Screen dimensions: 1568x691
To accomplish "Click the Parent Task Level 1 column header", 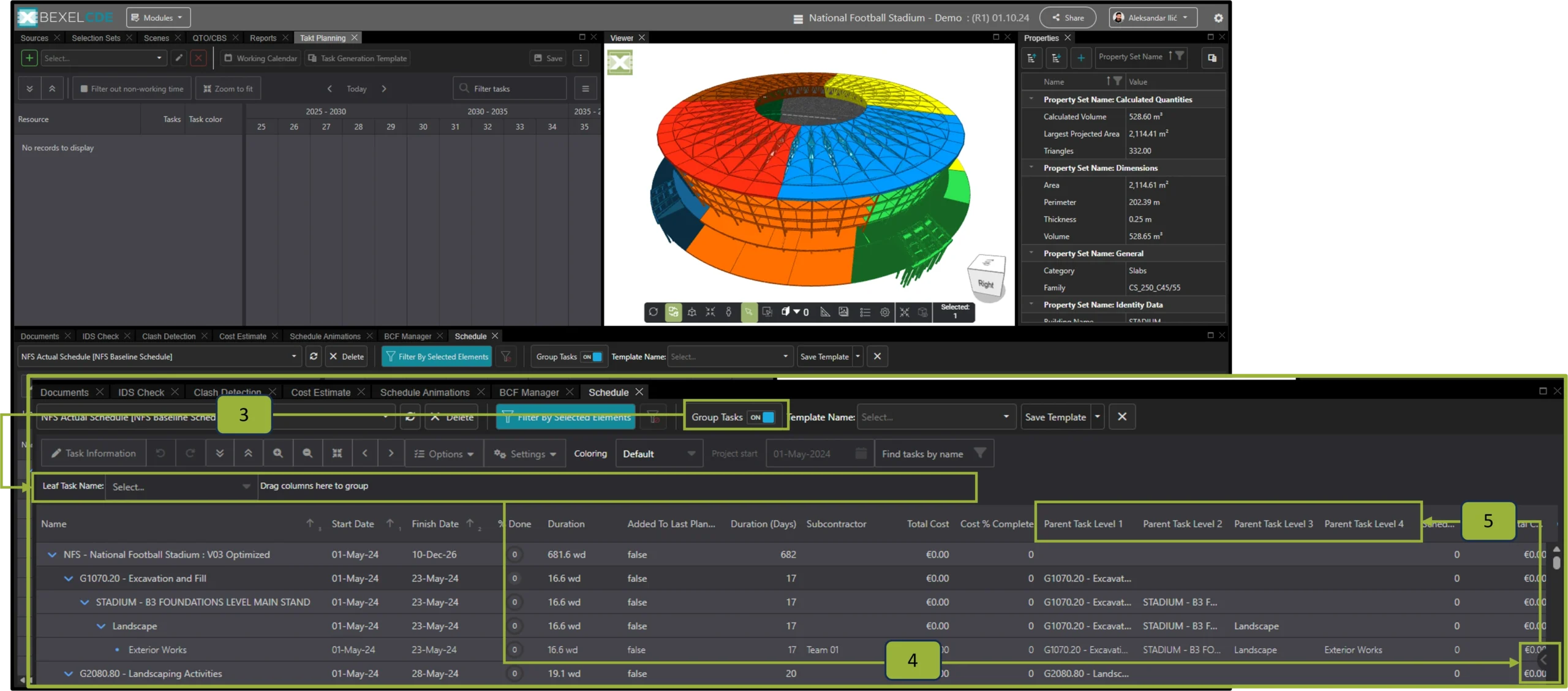I will [1083, 524].
